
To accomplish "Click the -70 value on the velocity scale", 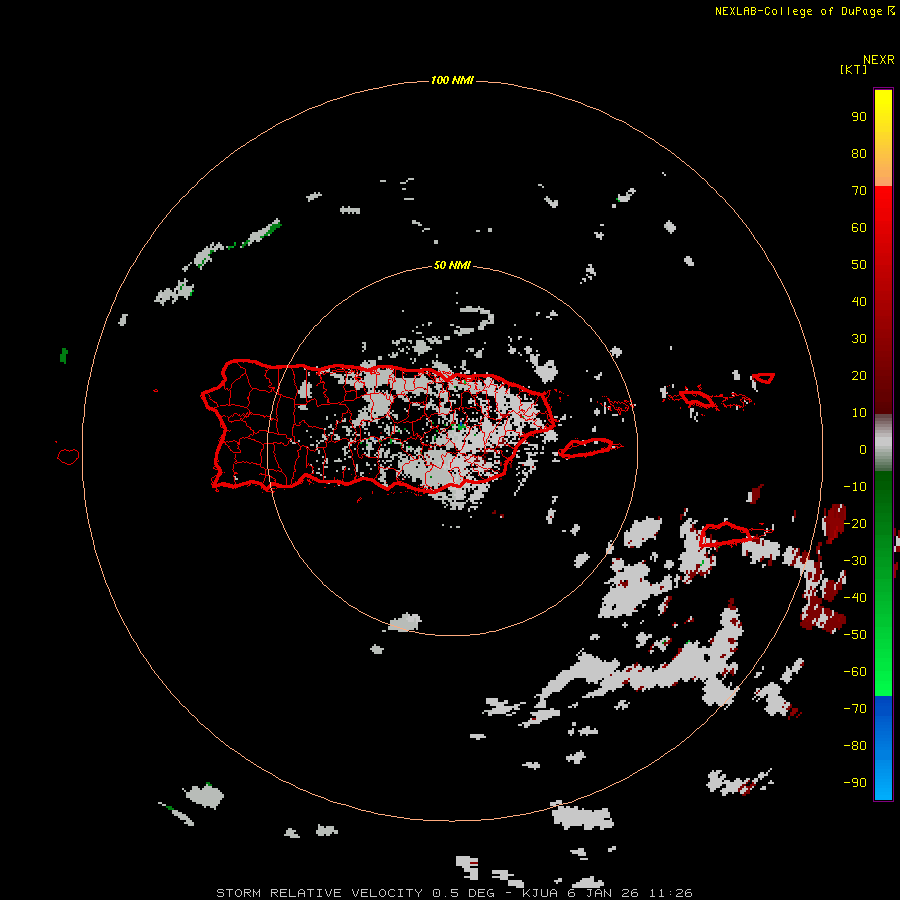I will pyautogui.click(x=855, y=709).
